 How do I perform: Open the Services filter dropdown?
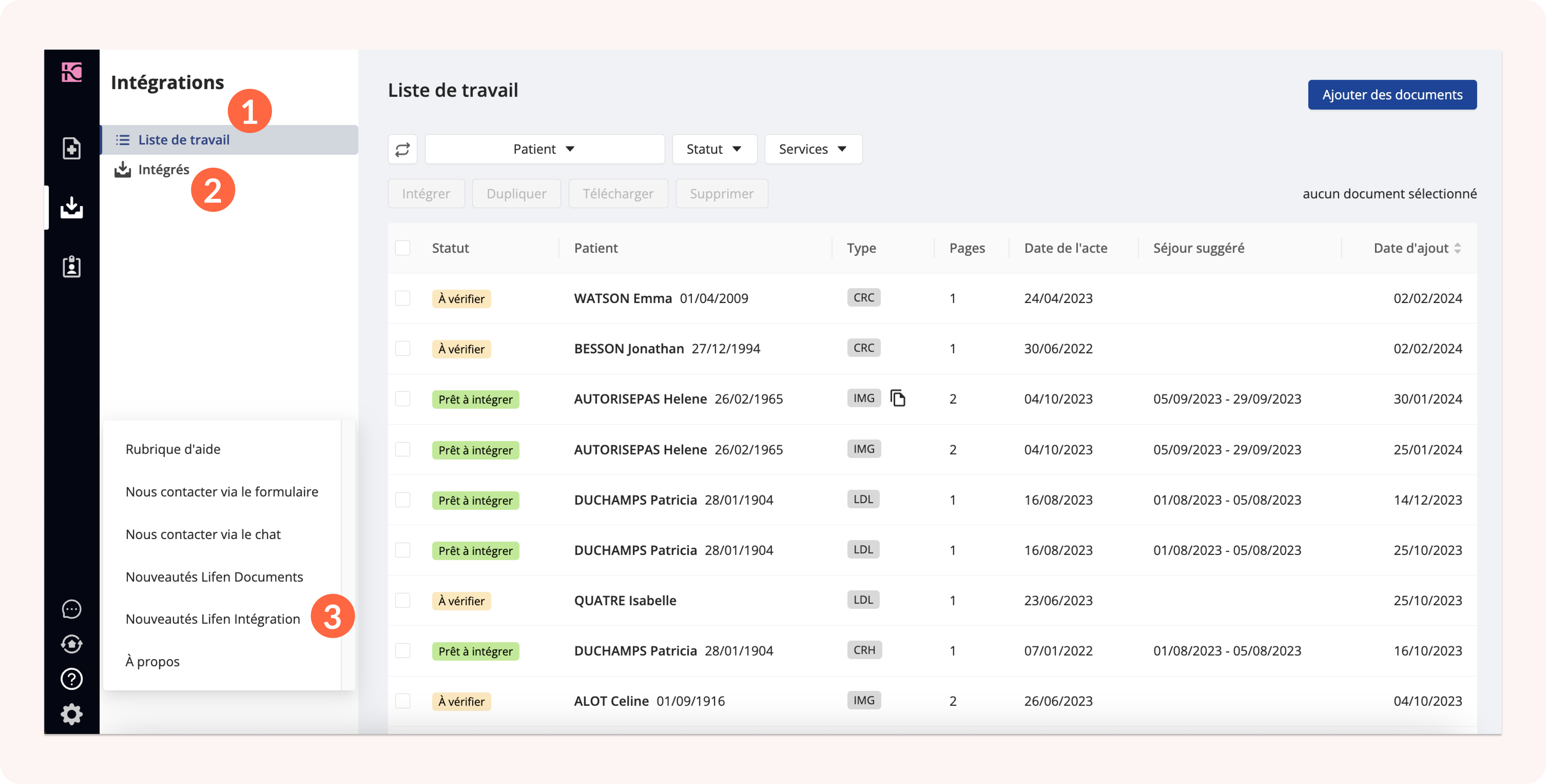[813, 149]
